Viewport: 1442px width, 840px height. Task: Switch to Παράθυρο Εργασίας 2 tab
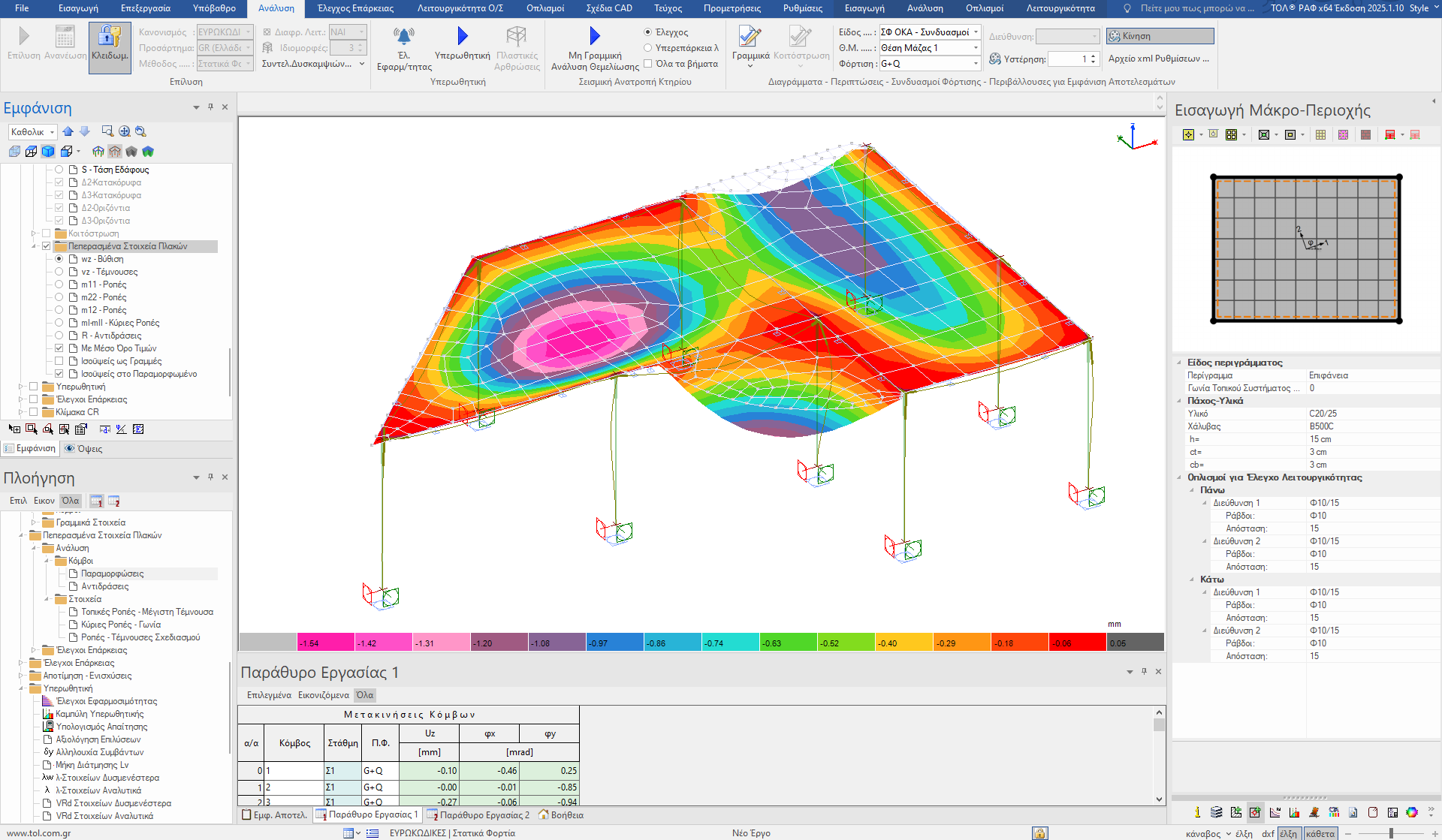pos(478,815)
